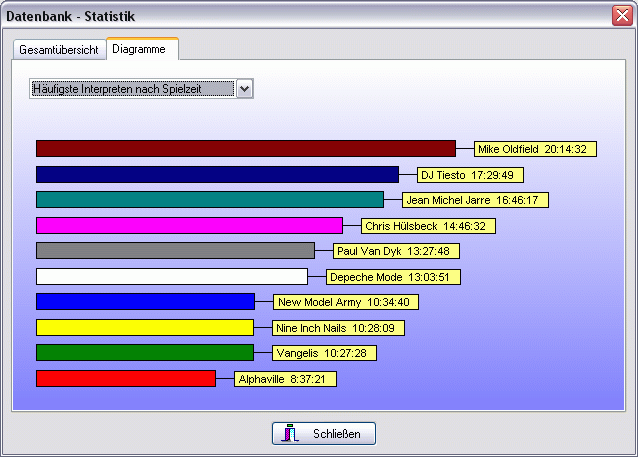
Task: Click the exit door icon on Schließen button
Action: click(x=290, y=433)
